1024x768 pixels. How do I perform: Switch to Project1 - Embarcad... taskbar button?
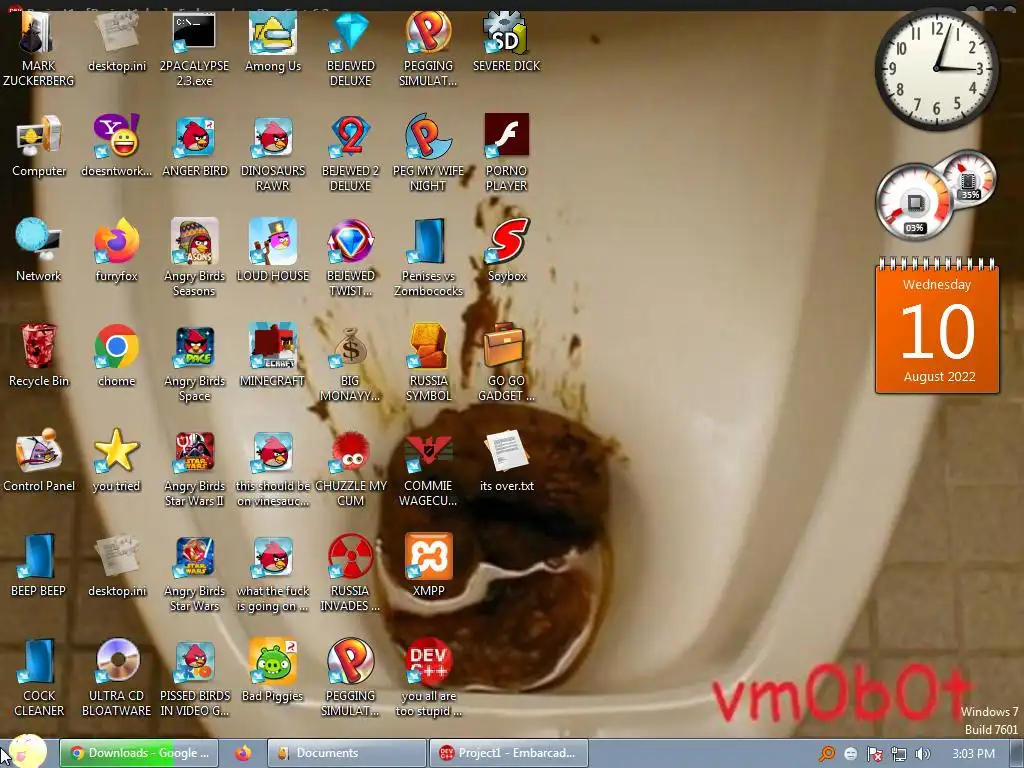tap(509, 753)
